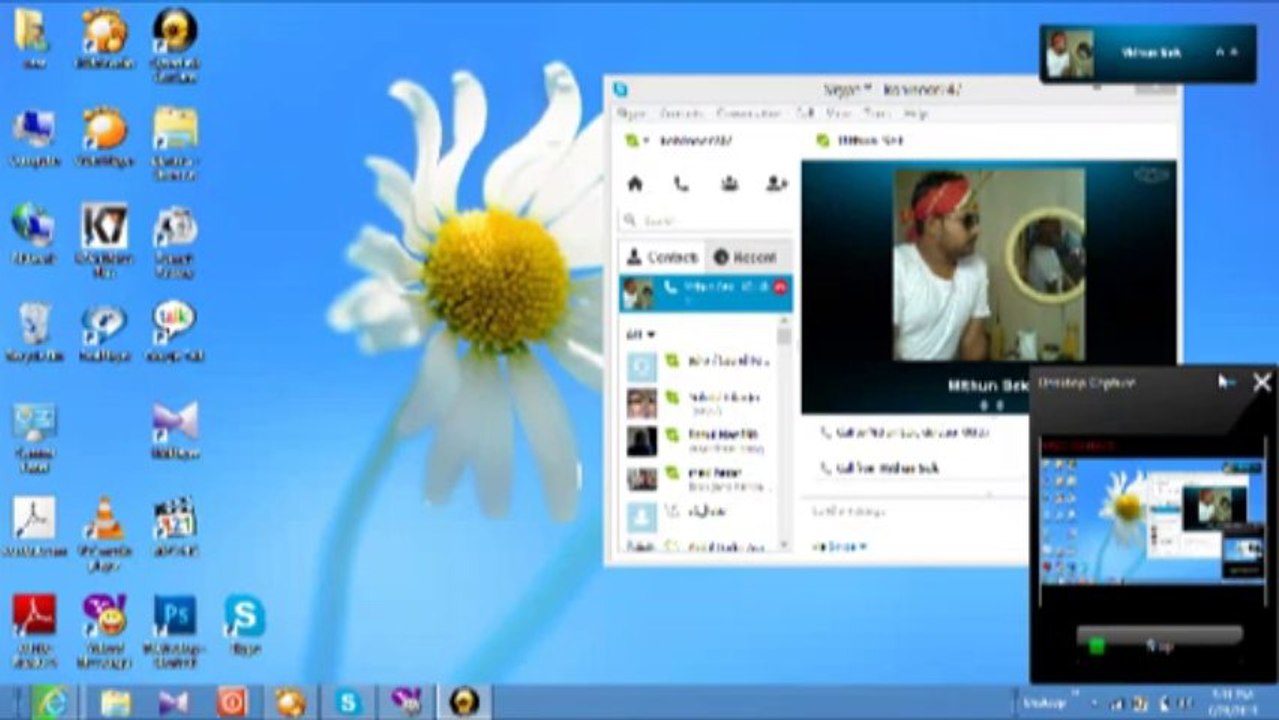The height and width of the screenshot is (720, 1279).
Task: End the call via red hang-up icon
Action: coord(780,287)
